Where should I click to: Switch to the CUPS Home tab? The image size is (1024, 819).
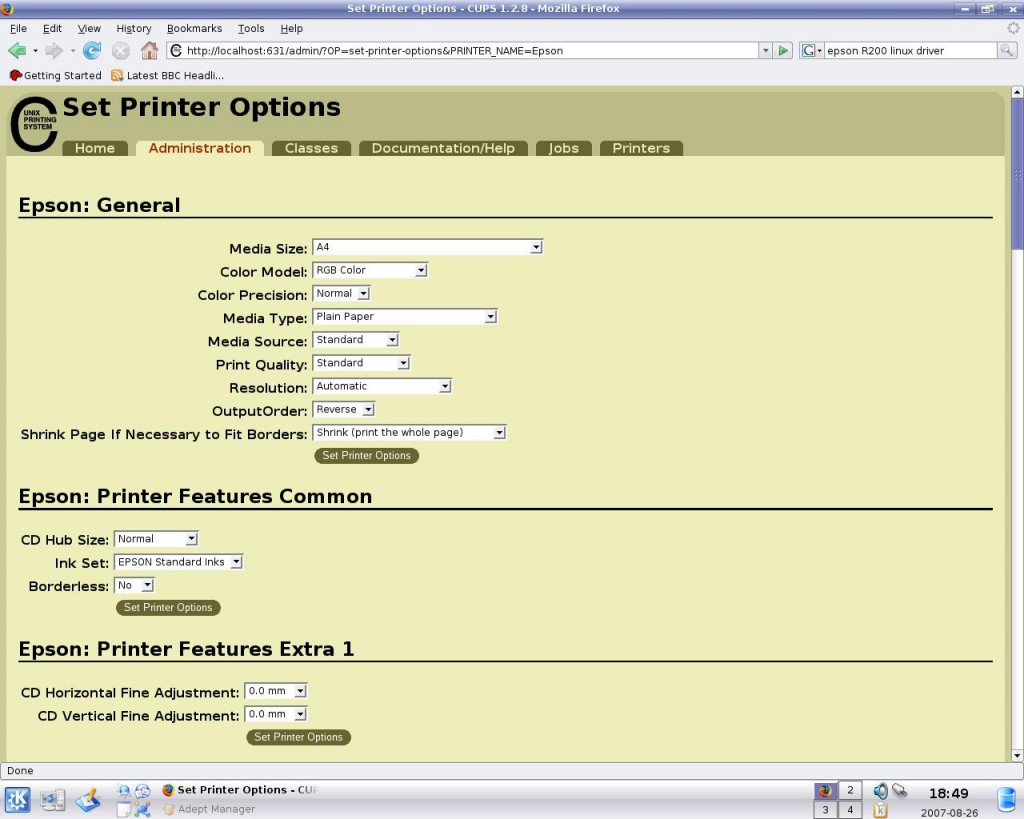click(x=95, y=148)
